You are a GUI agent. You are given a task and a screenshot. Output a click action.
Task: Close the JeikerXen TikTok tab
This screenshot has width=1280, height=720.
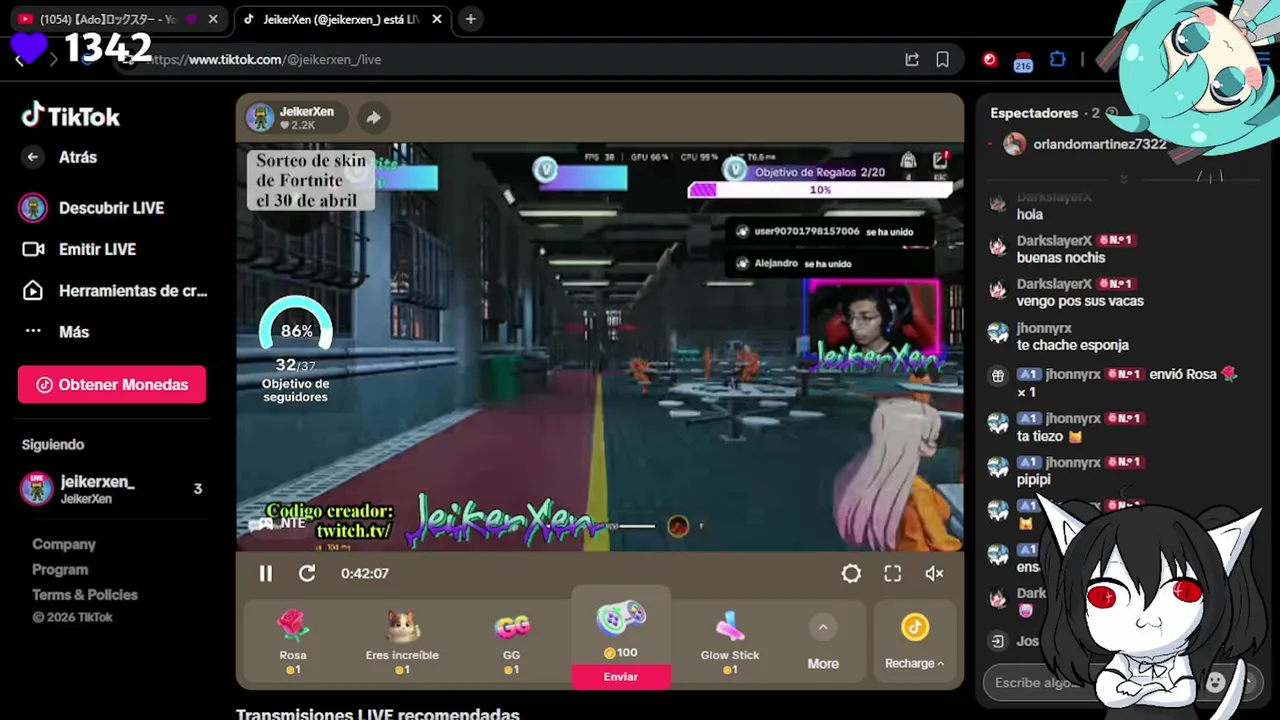437,19
